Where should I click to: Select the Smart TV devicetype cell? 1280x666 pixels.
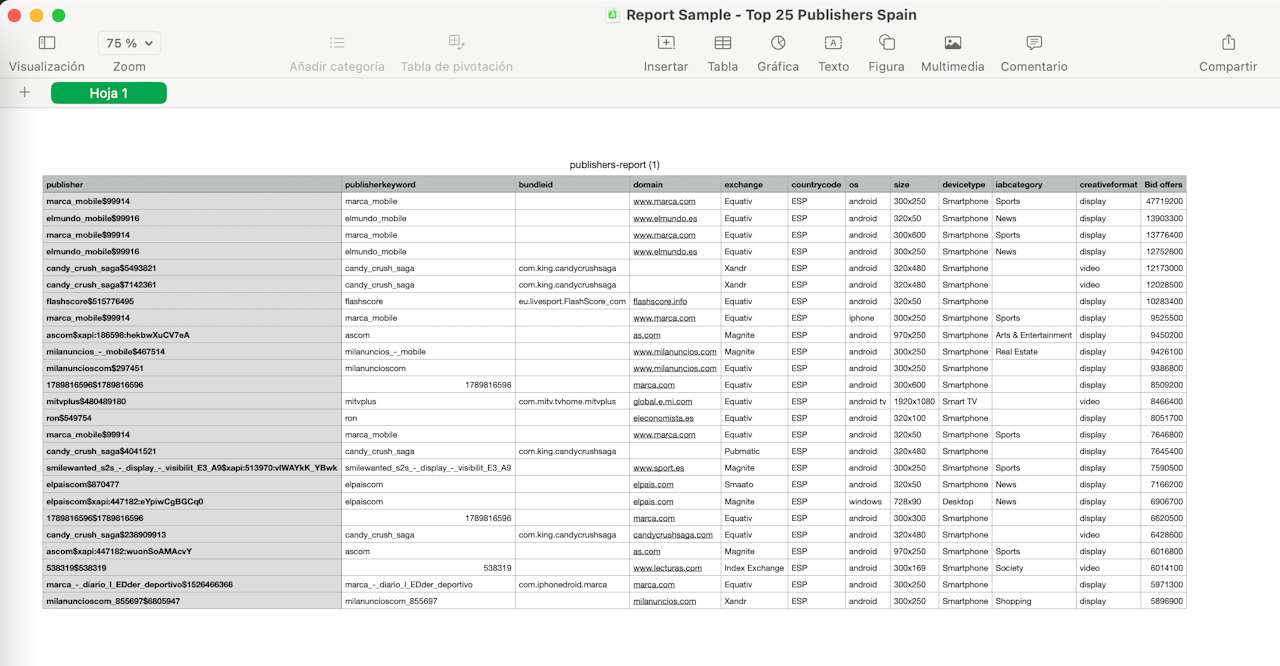click(965, 401)
